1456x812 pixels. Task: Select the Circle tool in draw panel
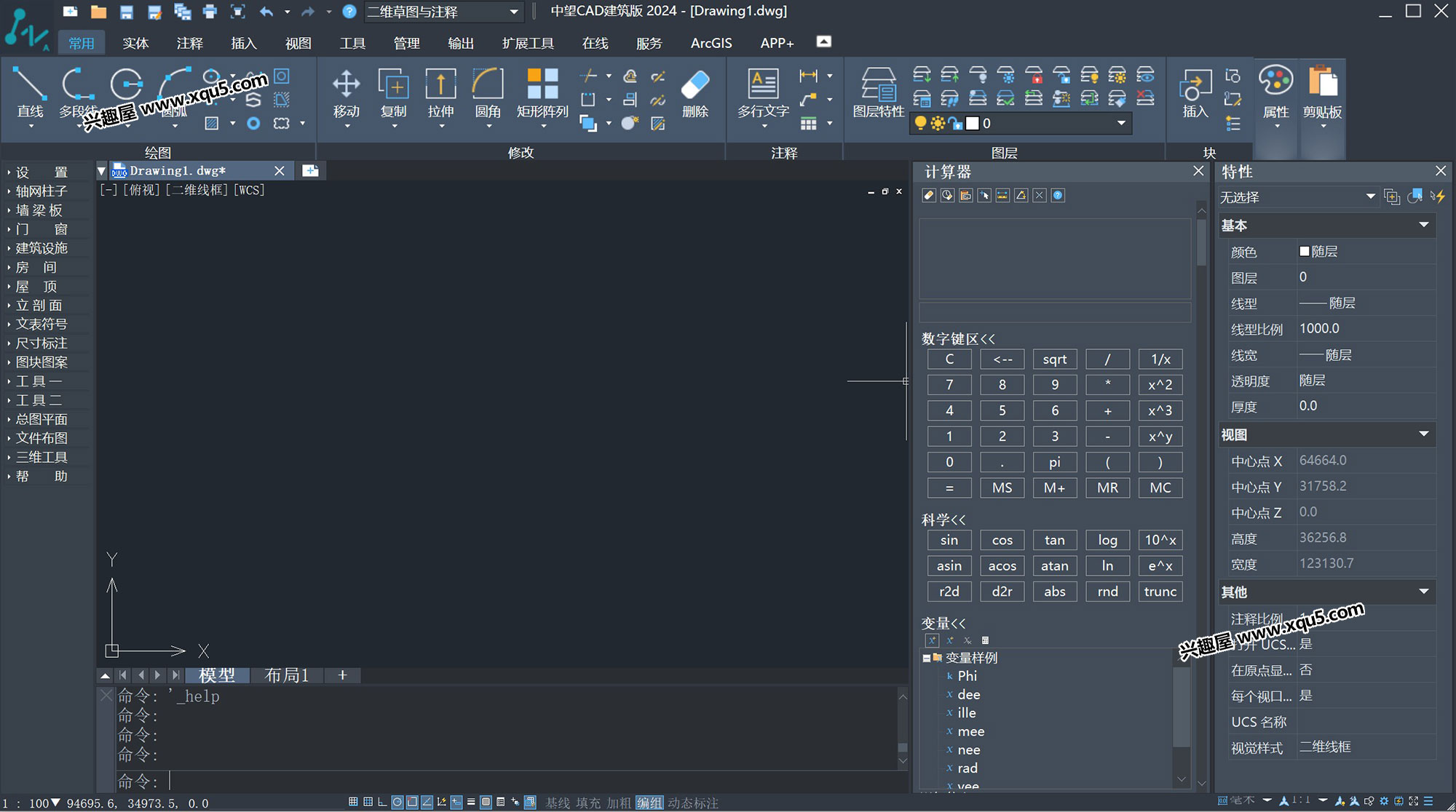pos(127,84)
